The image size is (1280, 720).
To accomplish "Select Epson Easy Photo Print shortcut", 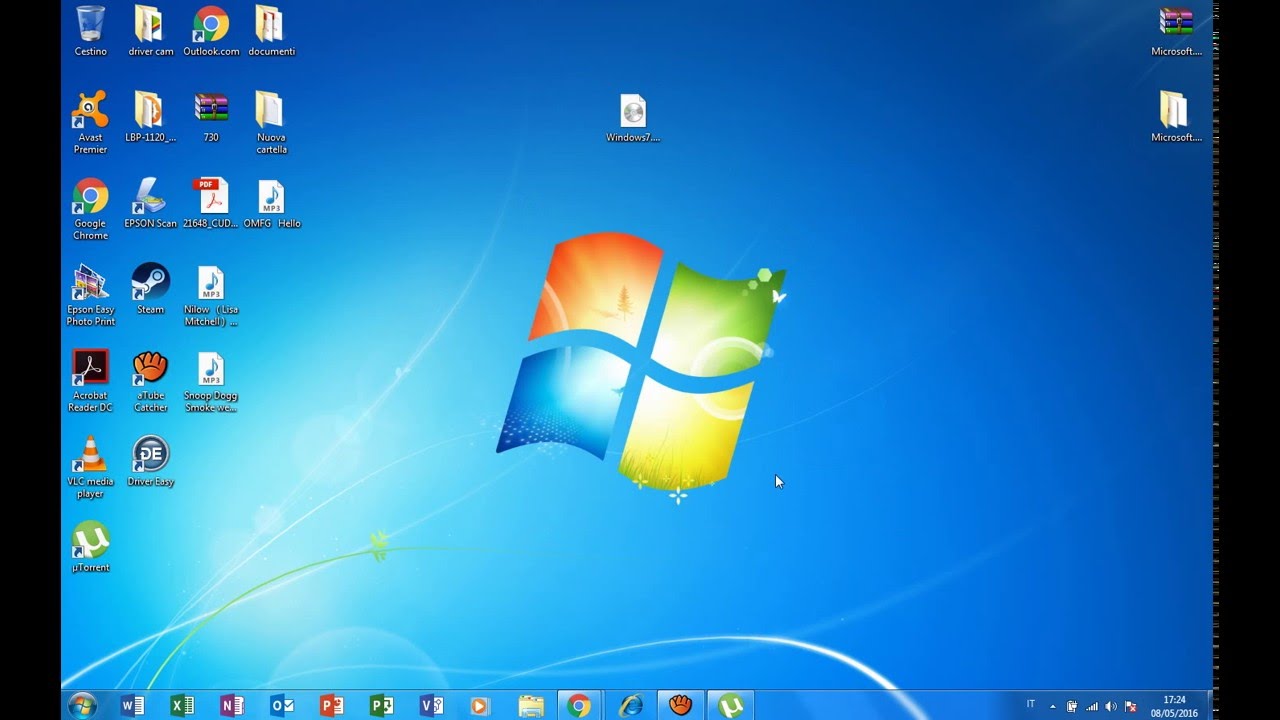I will pos(90,294).
